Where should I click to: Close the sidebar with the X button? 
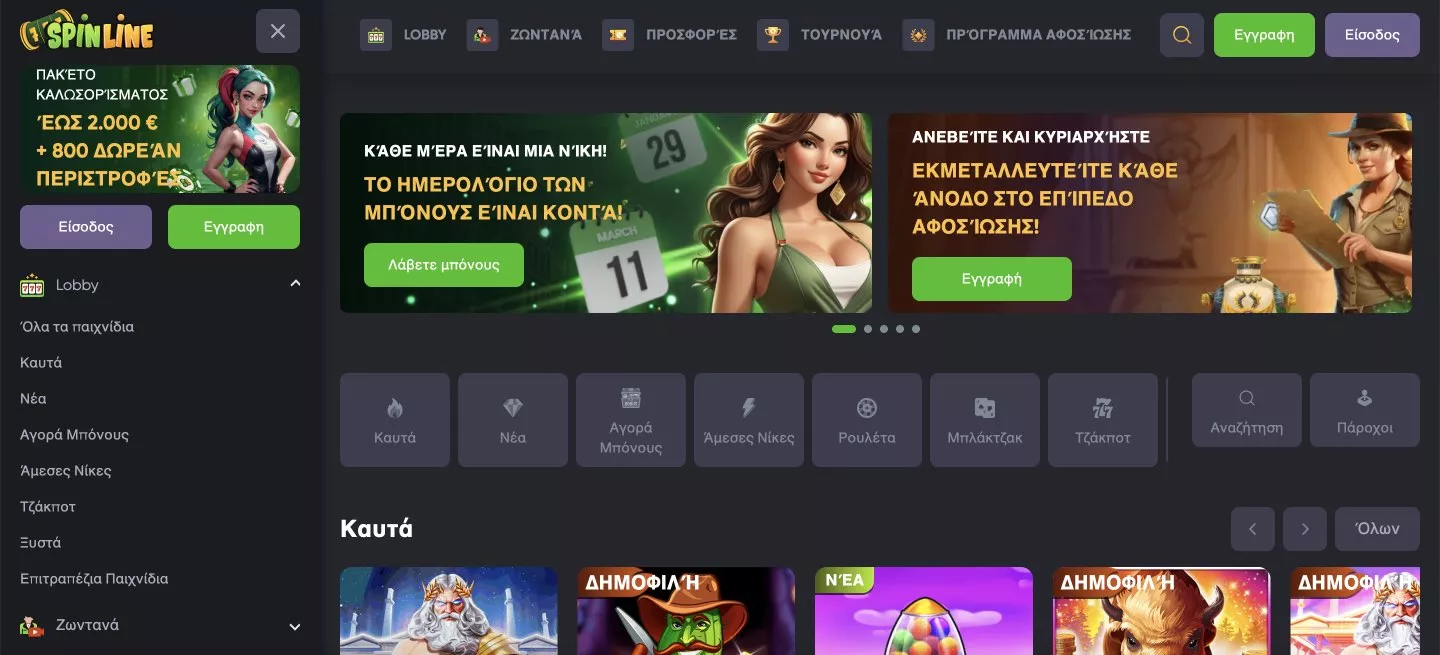[x=278, y=31]
